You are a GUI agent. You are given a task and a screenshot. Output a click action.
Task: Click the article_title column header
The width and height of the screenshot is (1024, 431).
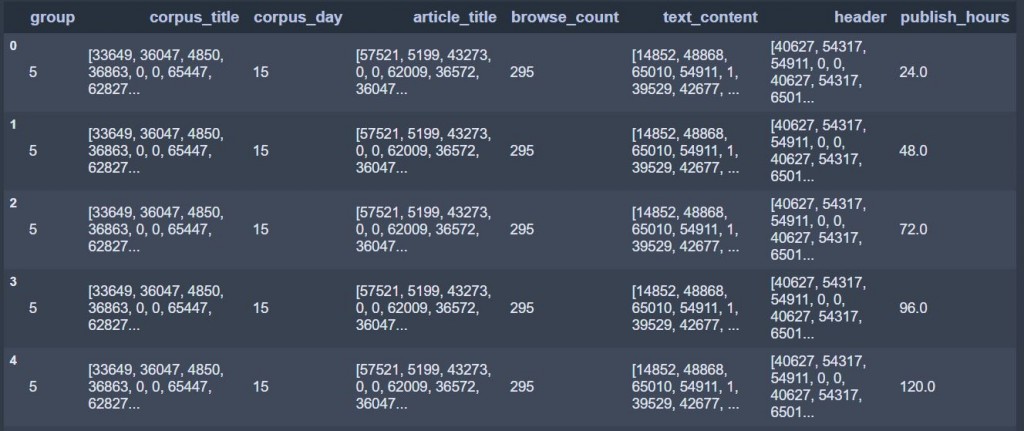point(455,18)
